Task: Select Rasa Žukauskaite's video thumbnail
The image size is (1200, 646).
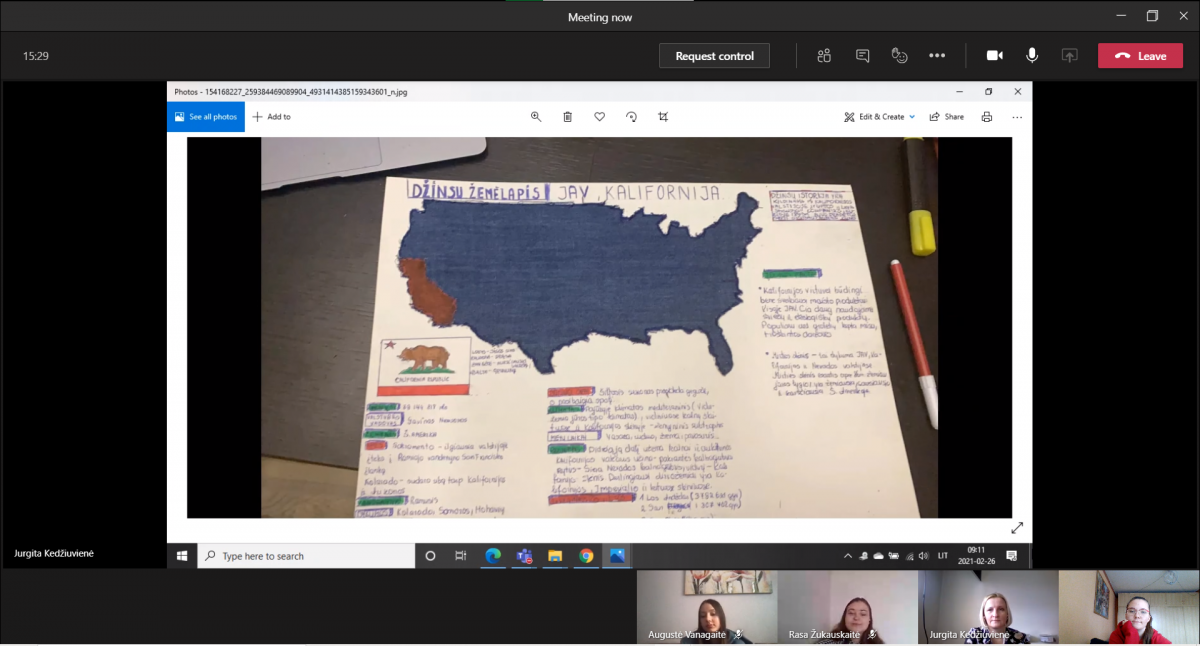Action: point(848,608)
